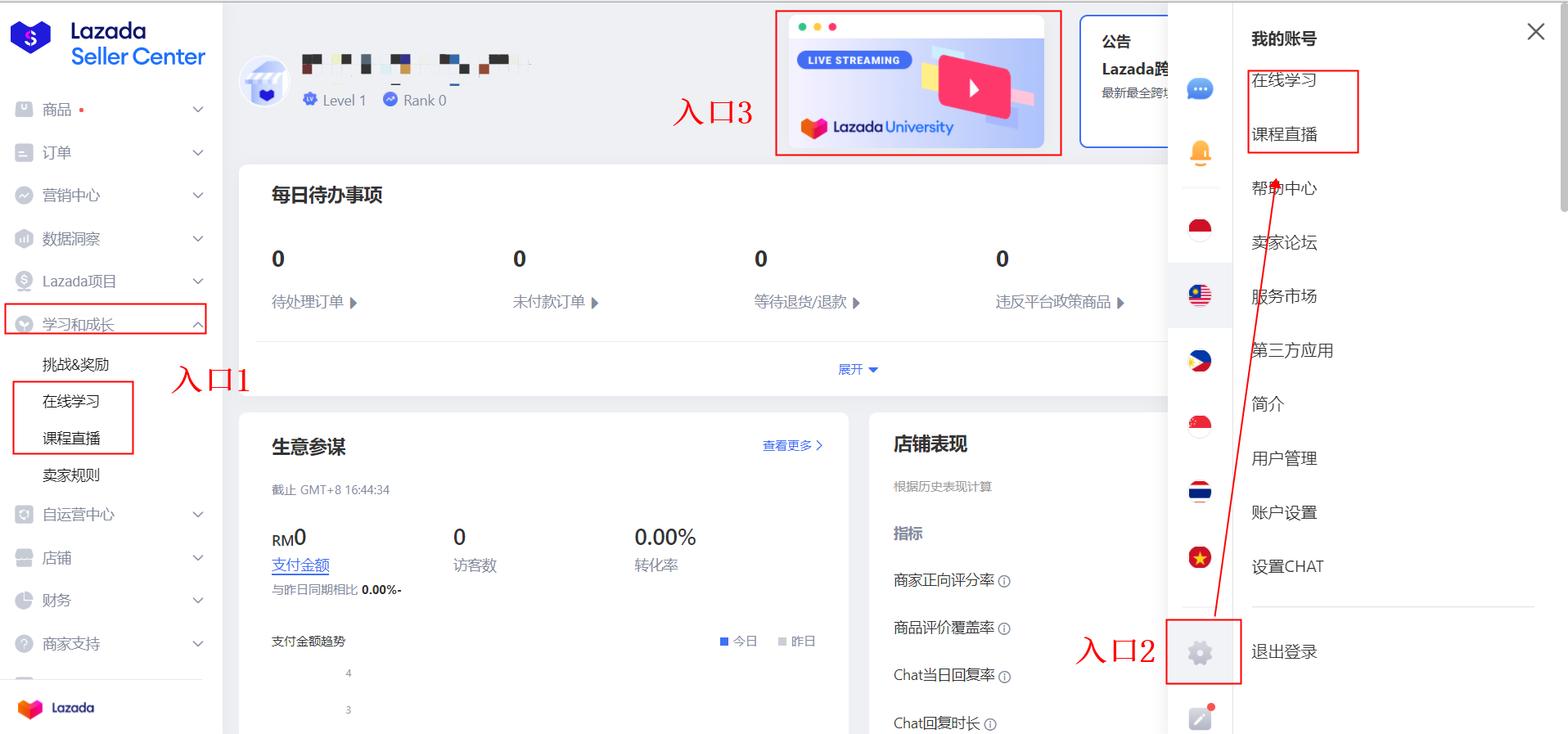
Task: Click the Rank 0 badge
Action: click(415, 100)
